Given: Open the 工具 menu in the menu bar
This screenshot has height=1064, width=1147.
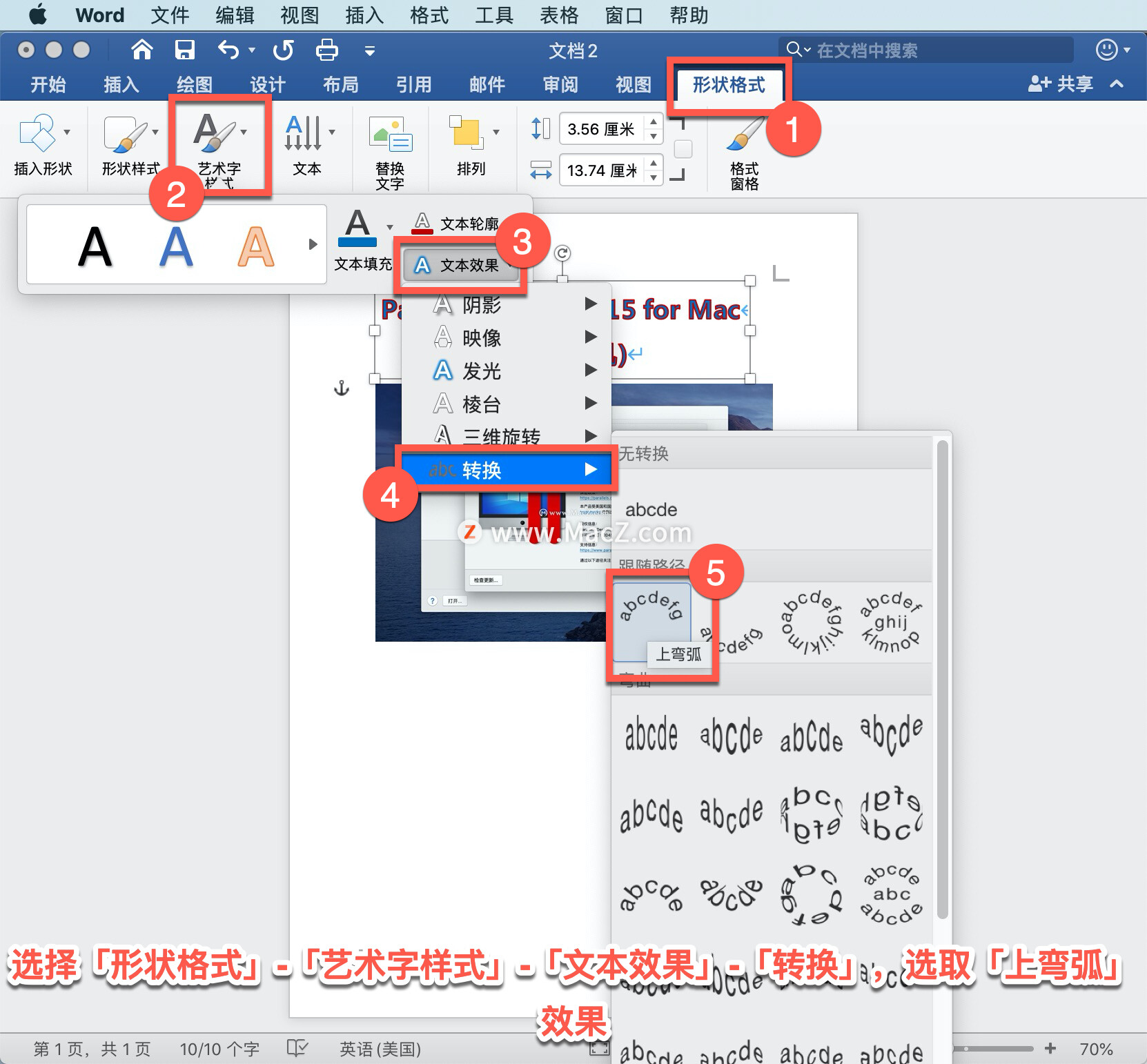Looking at the screenshot, I should (x=494, y=15).
